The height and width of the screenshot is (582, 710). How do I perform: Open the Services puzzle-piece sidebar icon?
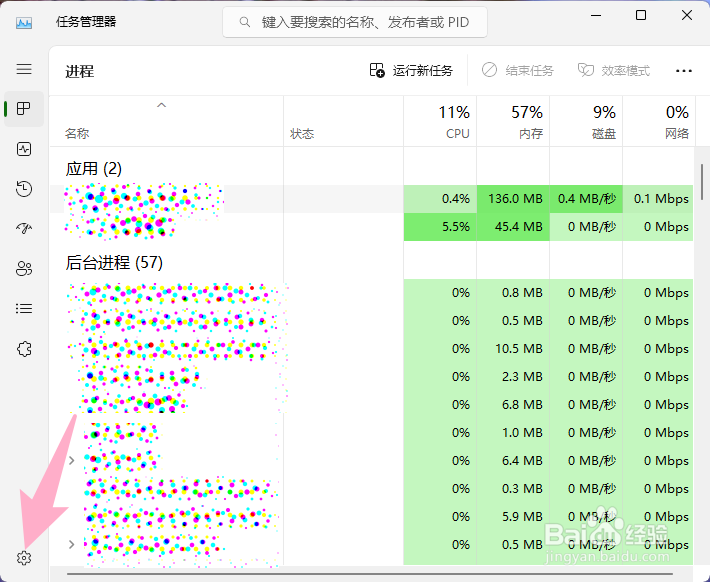[x=25, y=349]
